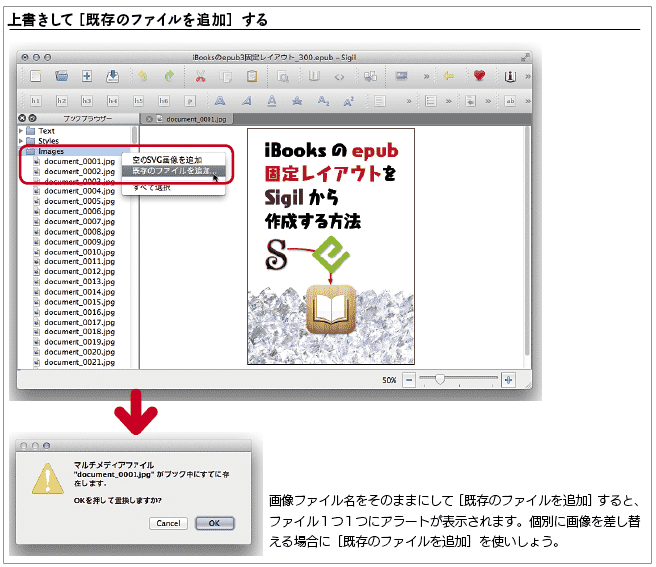Apply paragraph style with p icon
Screen dimensions: 656x567
coord(190,101)
